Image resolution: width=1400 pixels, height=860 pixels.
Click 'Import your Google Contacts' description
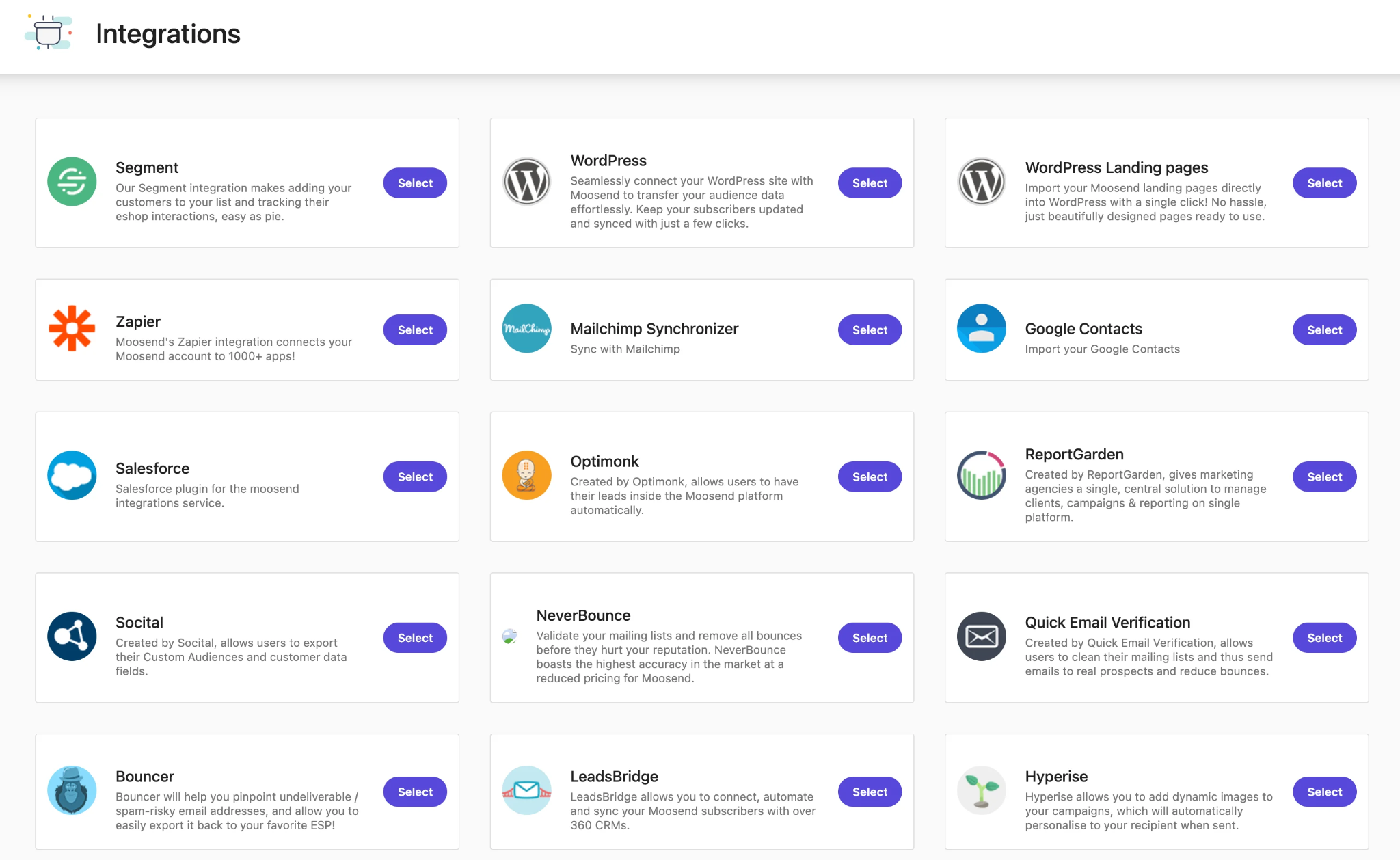click(x=1102, y=349)
